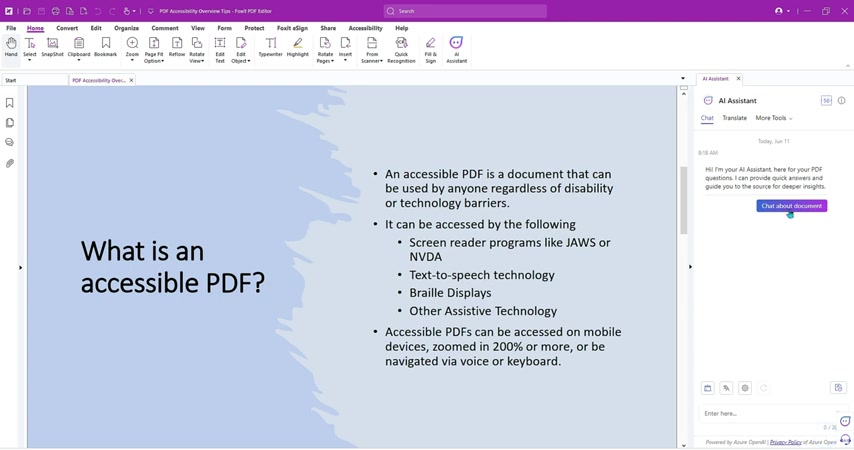Open the Foxit eSign tab
Screen dimensions: 854x450
tap(292, 28)
